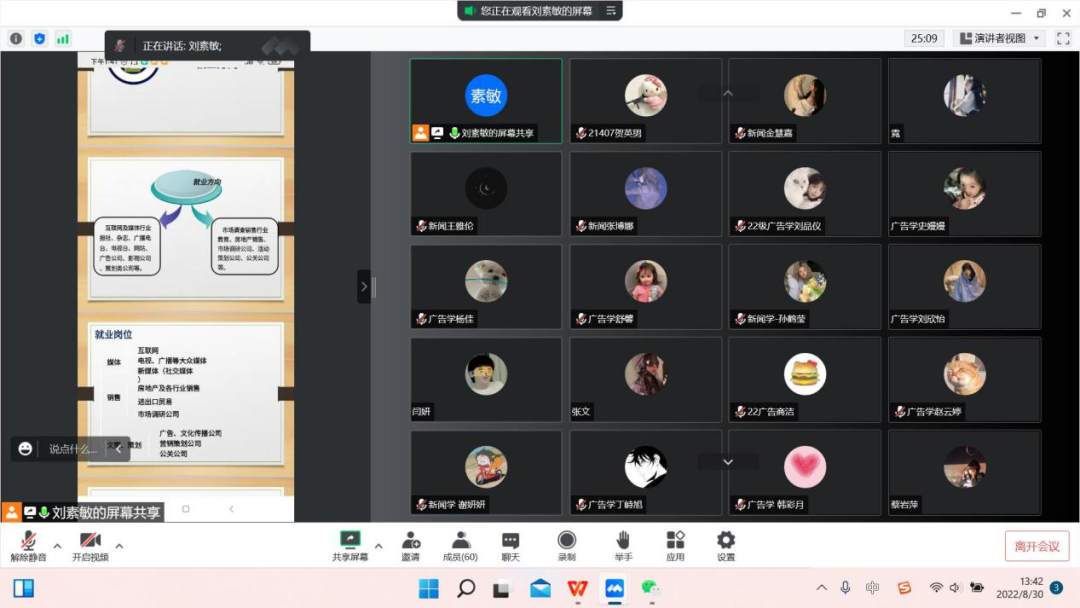1080x608 pixels.
Task: Select 21407贺英明 participant tile
Action: (x=645, y=101)
